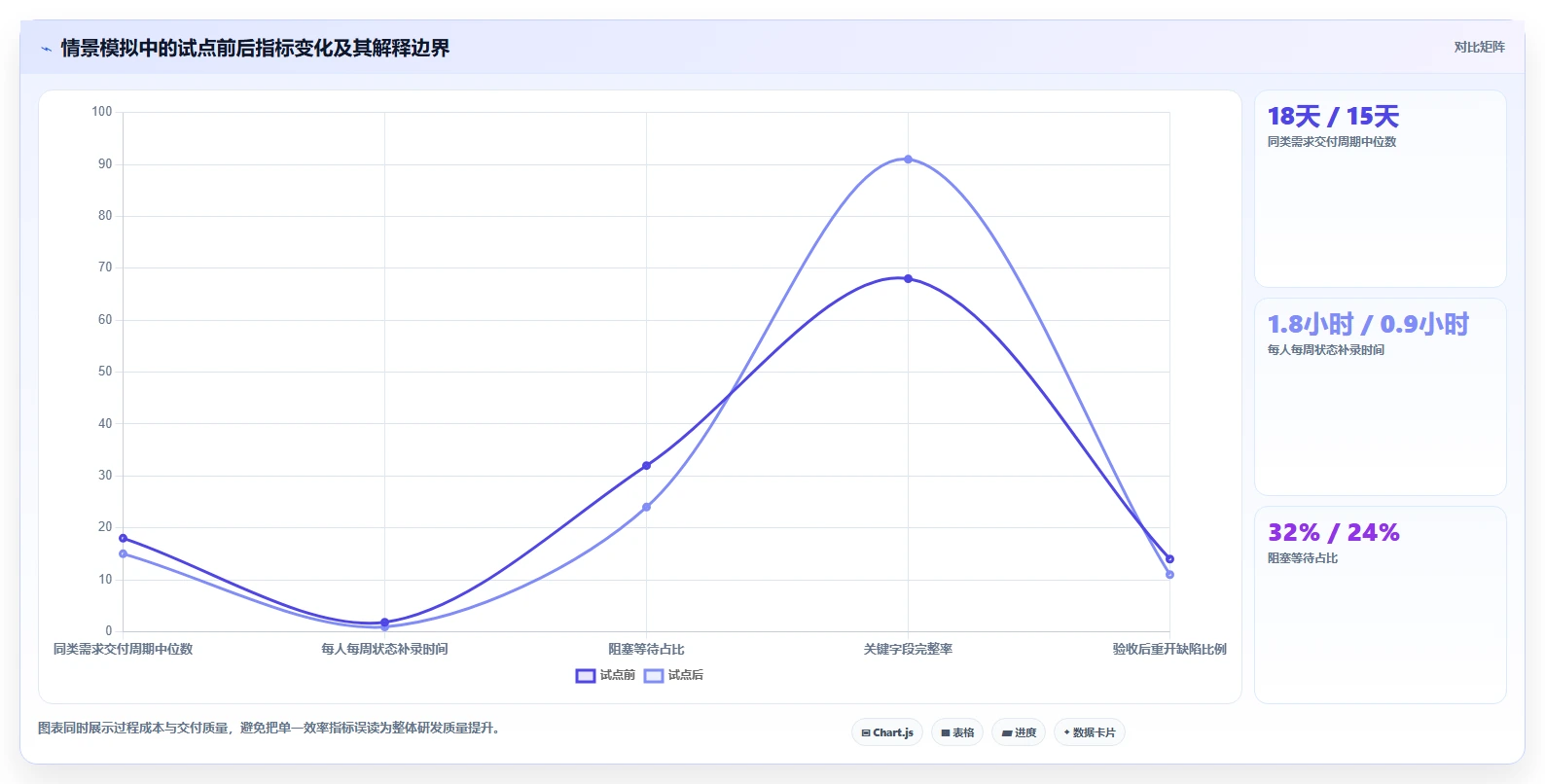The image size is (1545, 784).
Task: Click the 试点前 point at 阻塞等待占比
Action: point(646,465)
